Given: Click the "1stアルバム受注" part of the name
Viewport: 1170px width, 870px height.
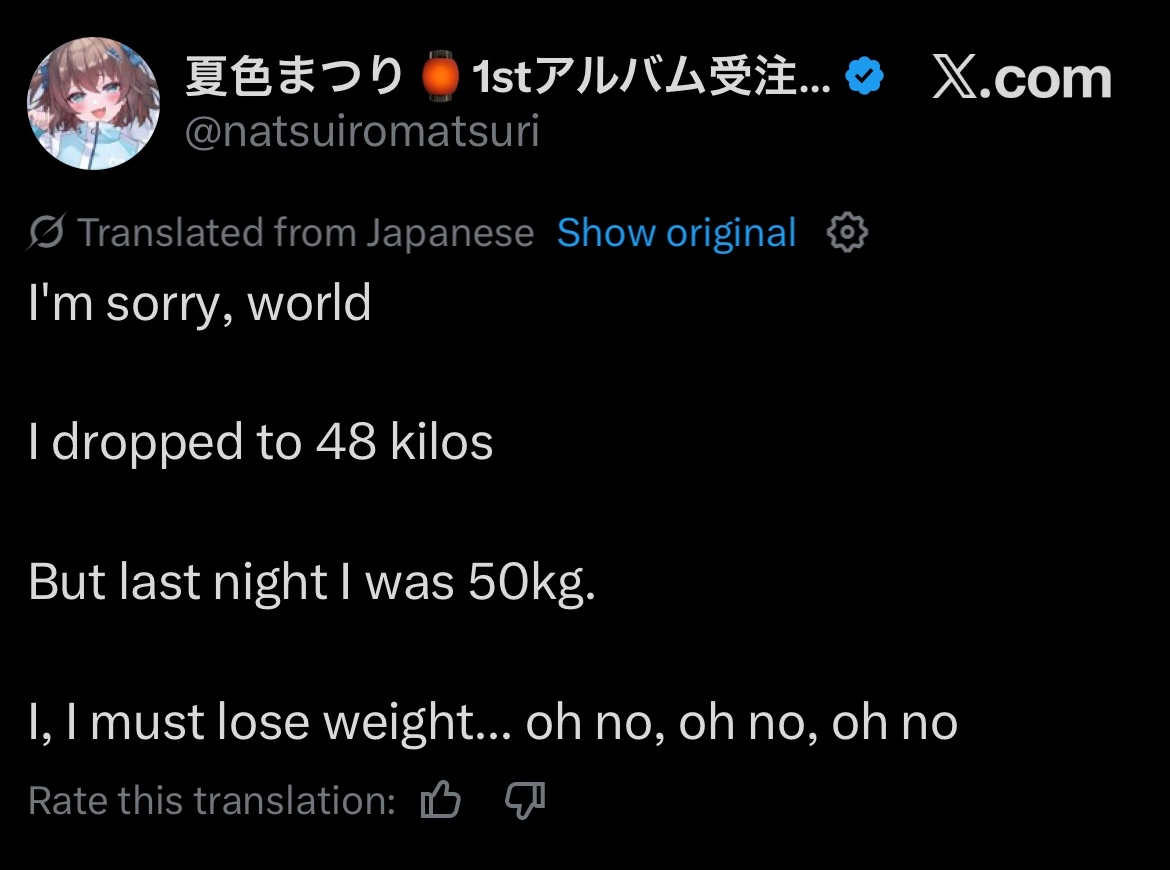Looking at the screenshot, I should point(640,78).
